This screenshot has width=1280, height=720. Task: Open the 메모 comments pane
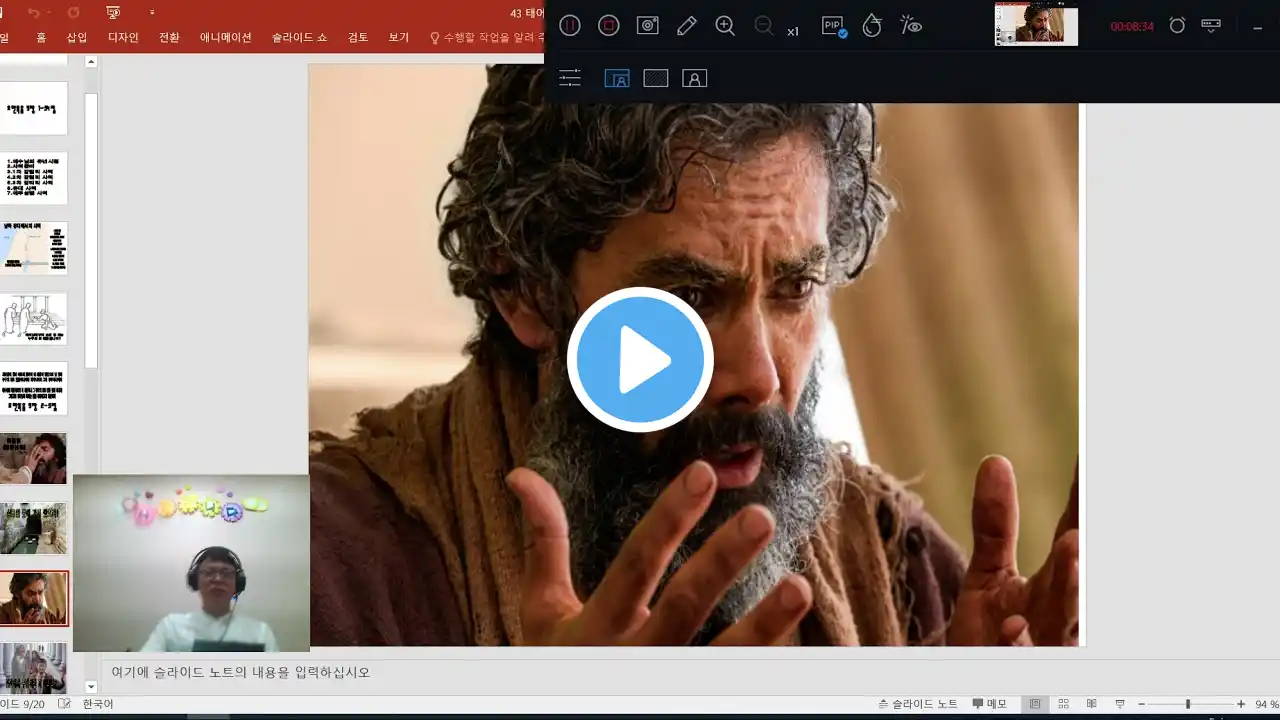(989, 704)
